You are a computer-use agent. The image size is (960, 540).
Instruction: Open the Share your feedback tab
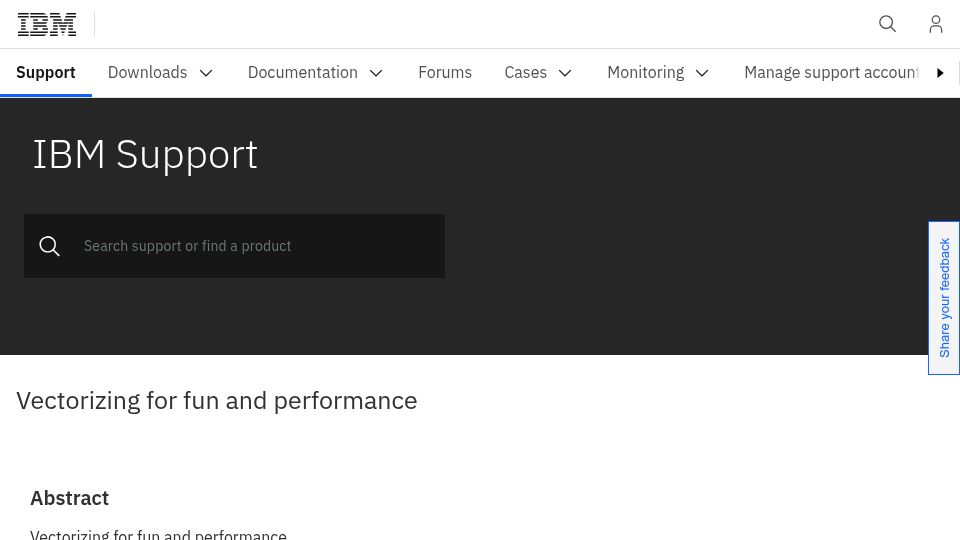pyautogui.click(x=944, y=298)
